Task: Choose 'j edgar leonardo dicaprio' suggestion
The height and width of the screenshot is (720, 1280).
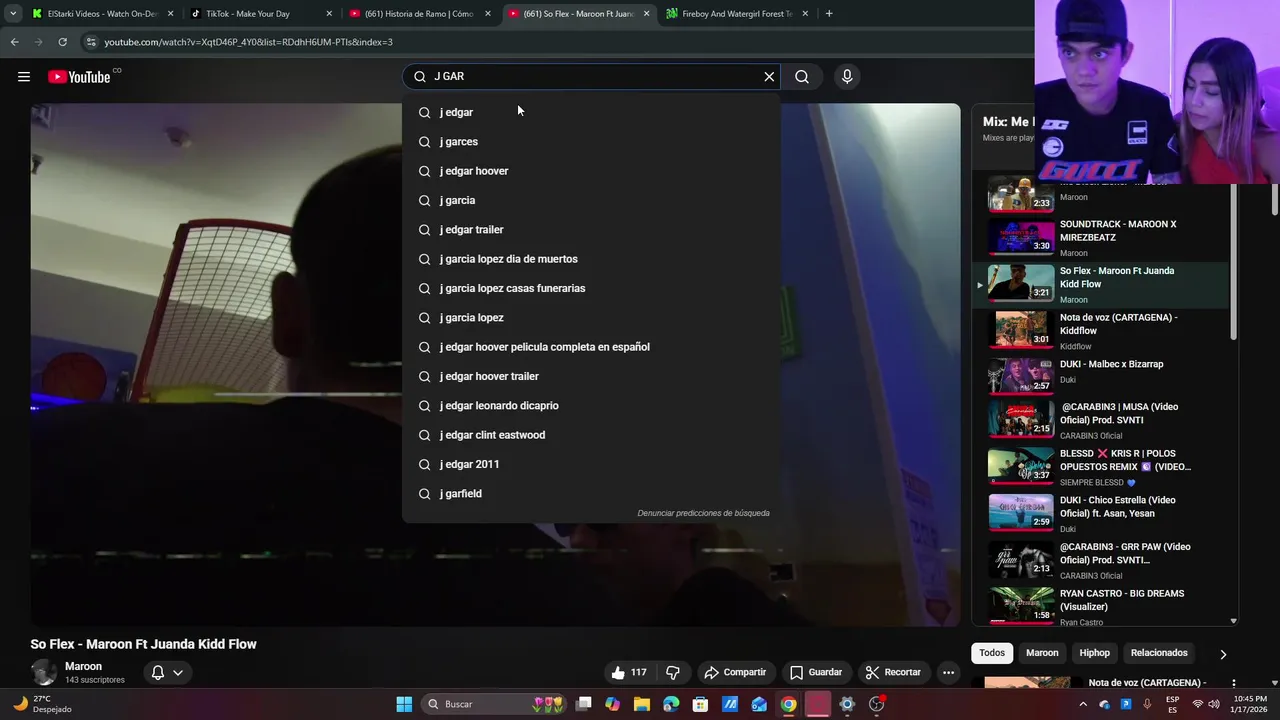Action: pyautogui.click(x=591, y=406)
